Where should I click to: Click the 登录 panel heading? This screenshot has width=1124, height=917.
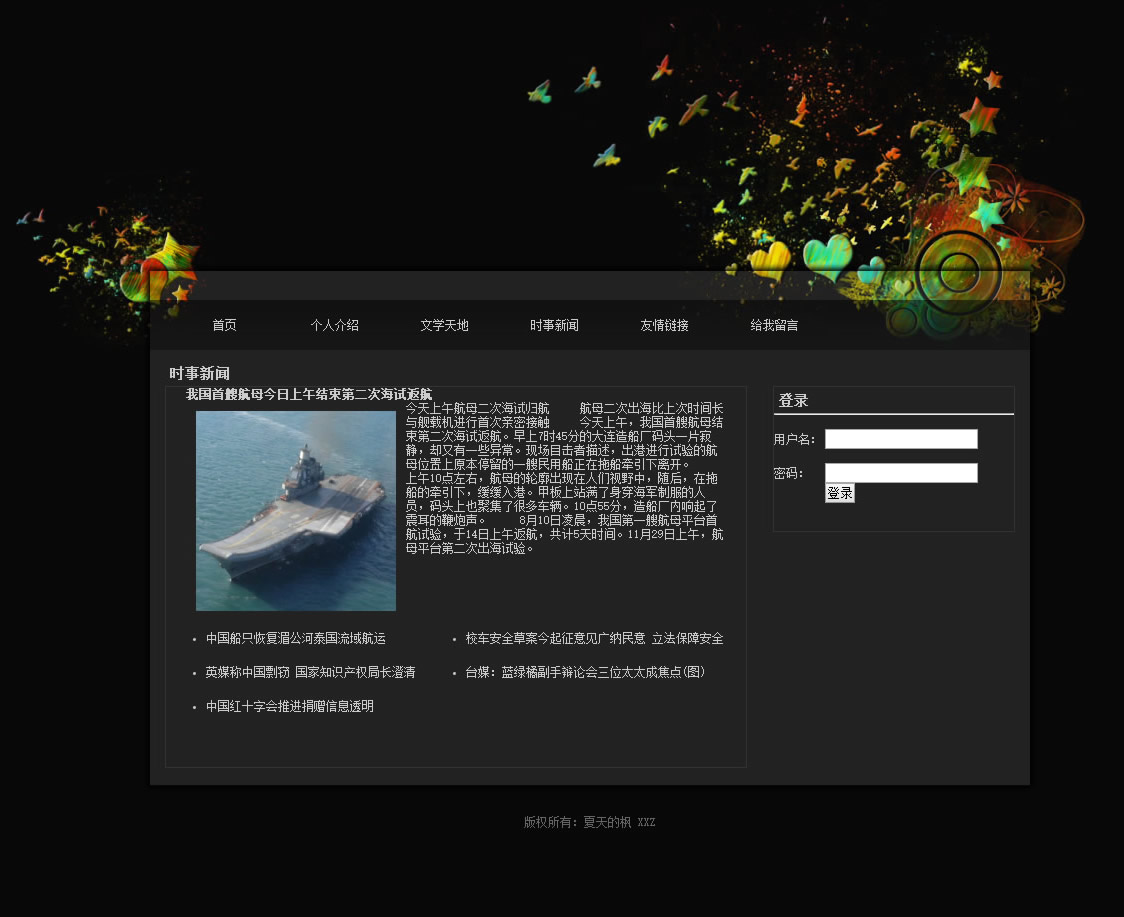(x=793, y=401)
